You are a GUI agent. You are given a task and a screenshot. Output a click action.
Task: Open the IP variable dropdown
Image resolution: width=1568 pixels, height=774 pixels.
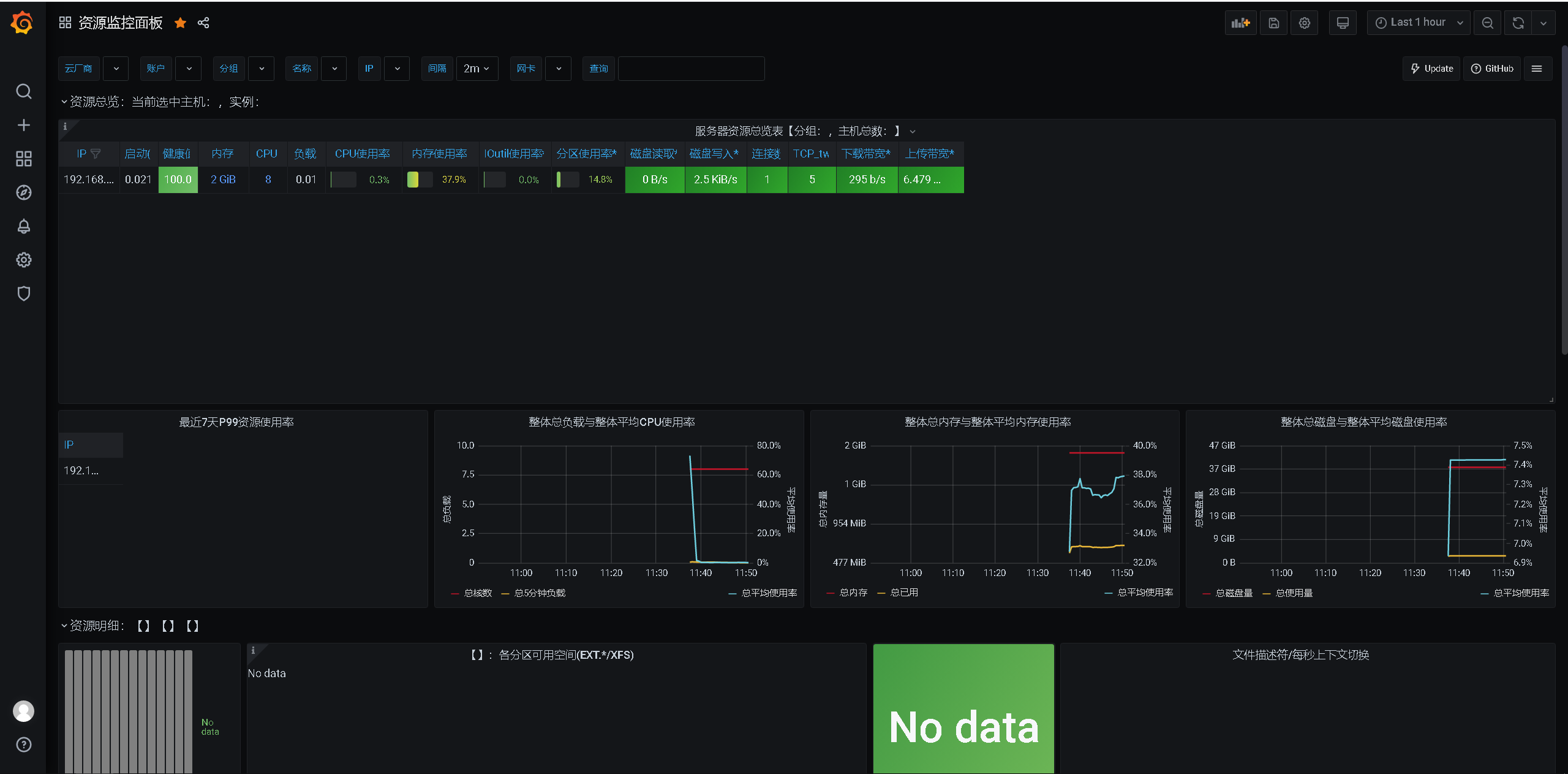(397, 69)
